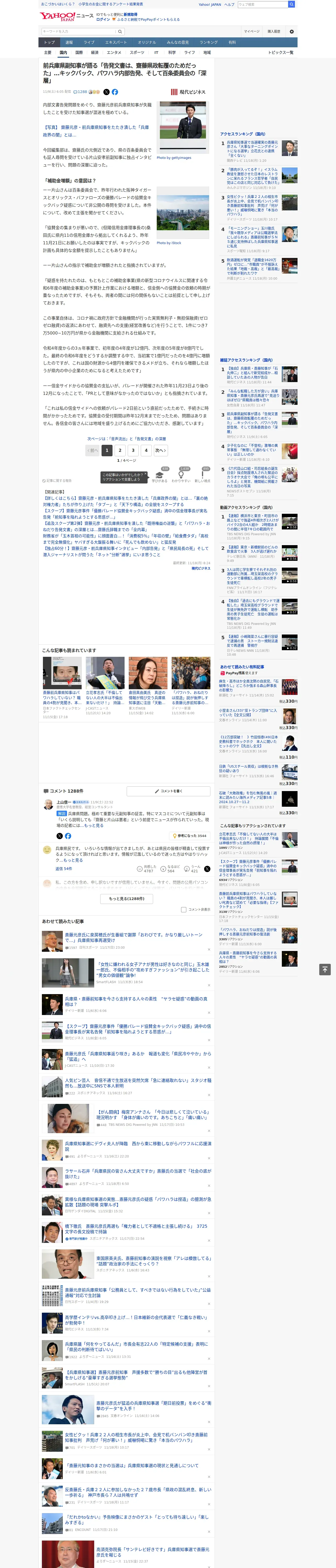Share article on X below the headline
This screenshot has width=336, height=1568.
click(x=106, y=92)
